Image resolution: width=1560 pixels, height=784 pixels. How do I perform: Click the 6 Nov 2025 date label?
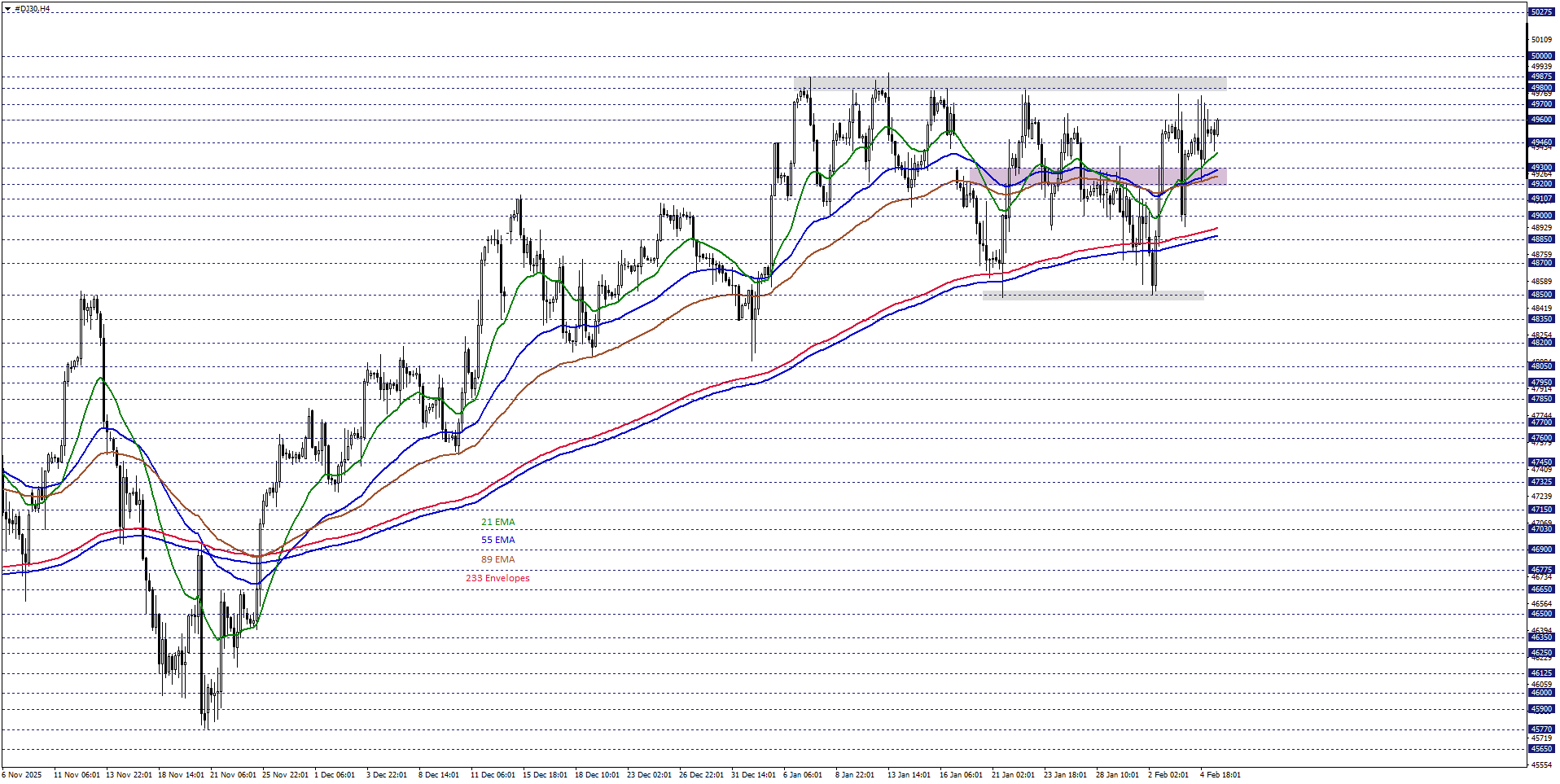[22, 774]
